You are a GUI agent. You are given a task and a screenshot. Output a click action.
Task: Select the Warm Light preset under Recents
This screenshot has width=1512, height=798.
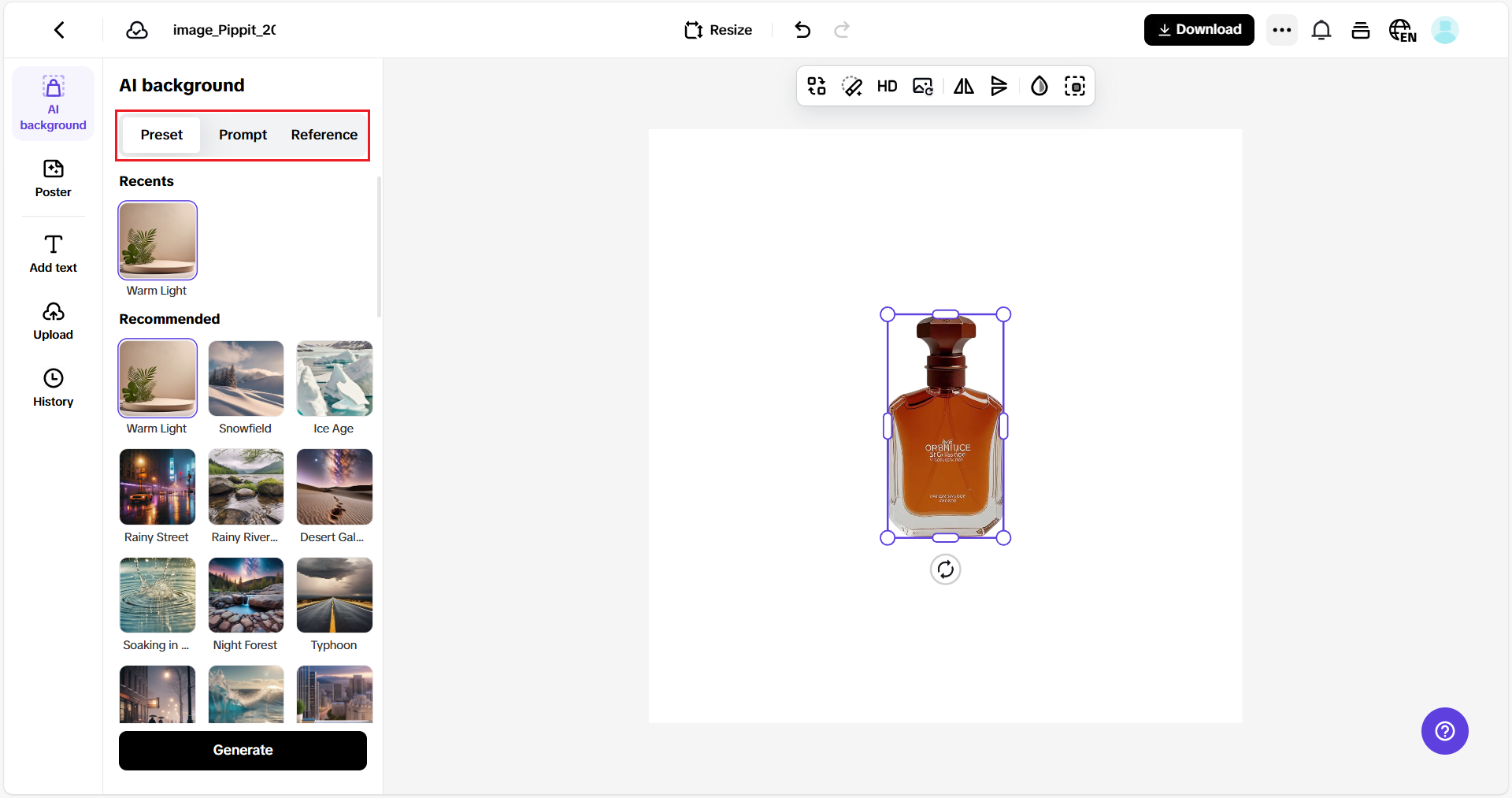pyautogui.click(x=157, y=240)
